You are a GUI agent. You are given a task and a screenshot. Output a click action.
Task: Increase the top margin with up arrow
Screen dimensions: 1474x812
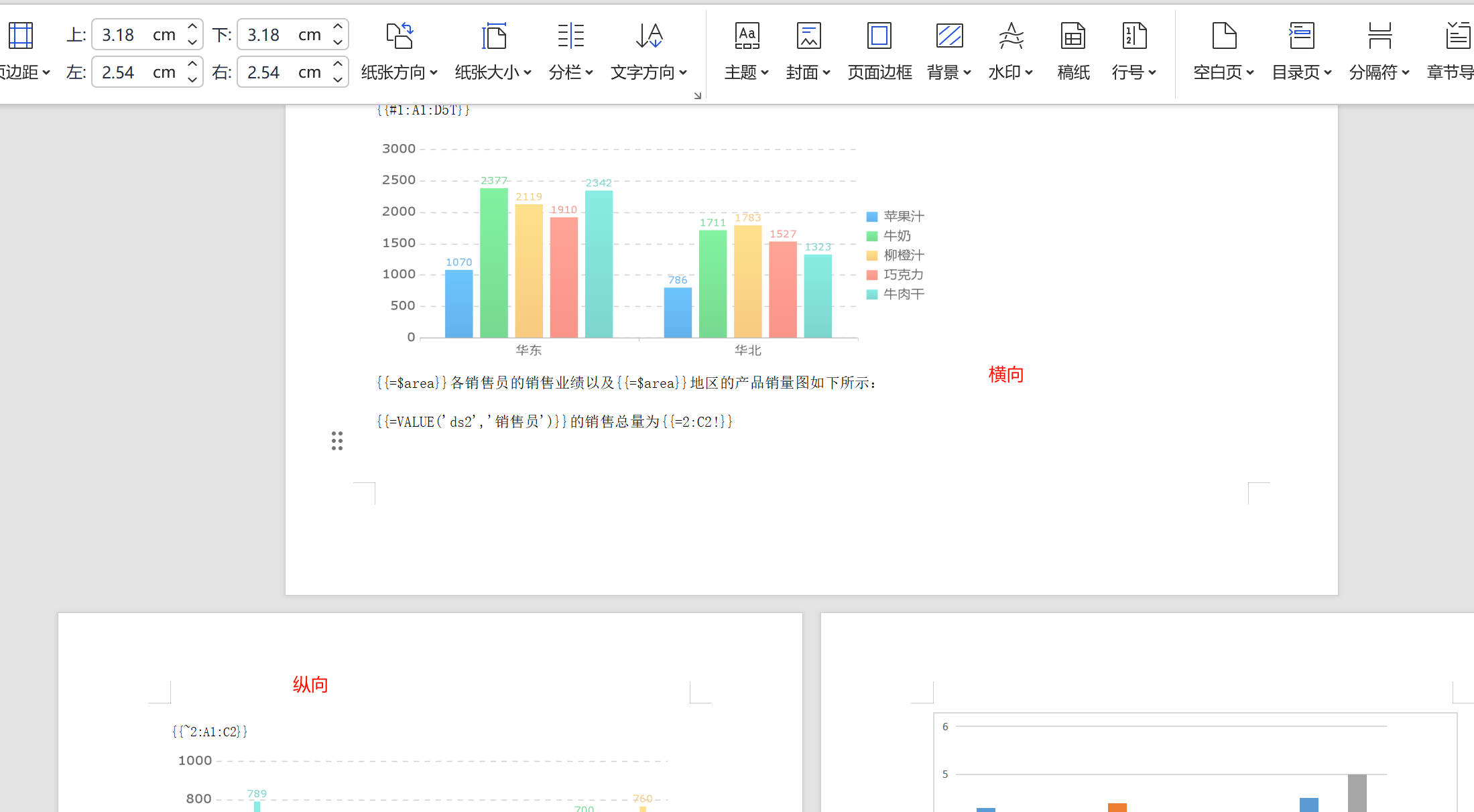(x=192, y=27)
